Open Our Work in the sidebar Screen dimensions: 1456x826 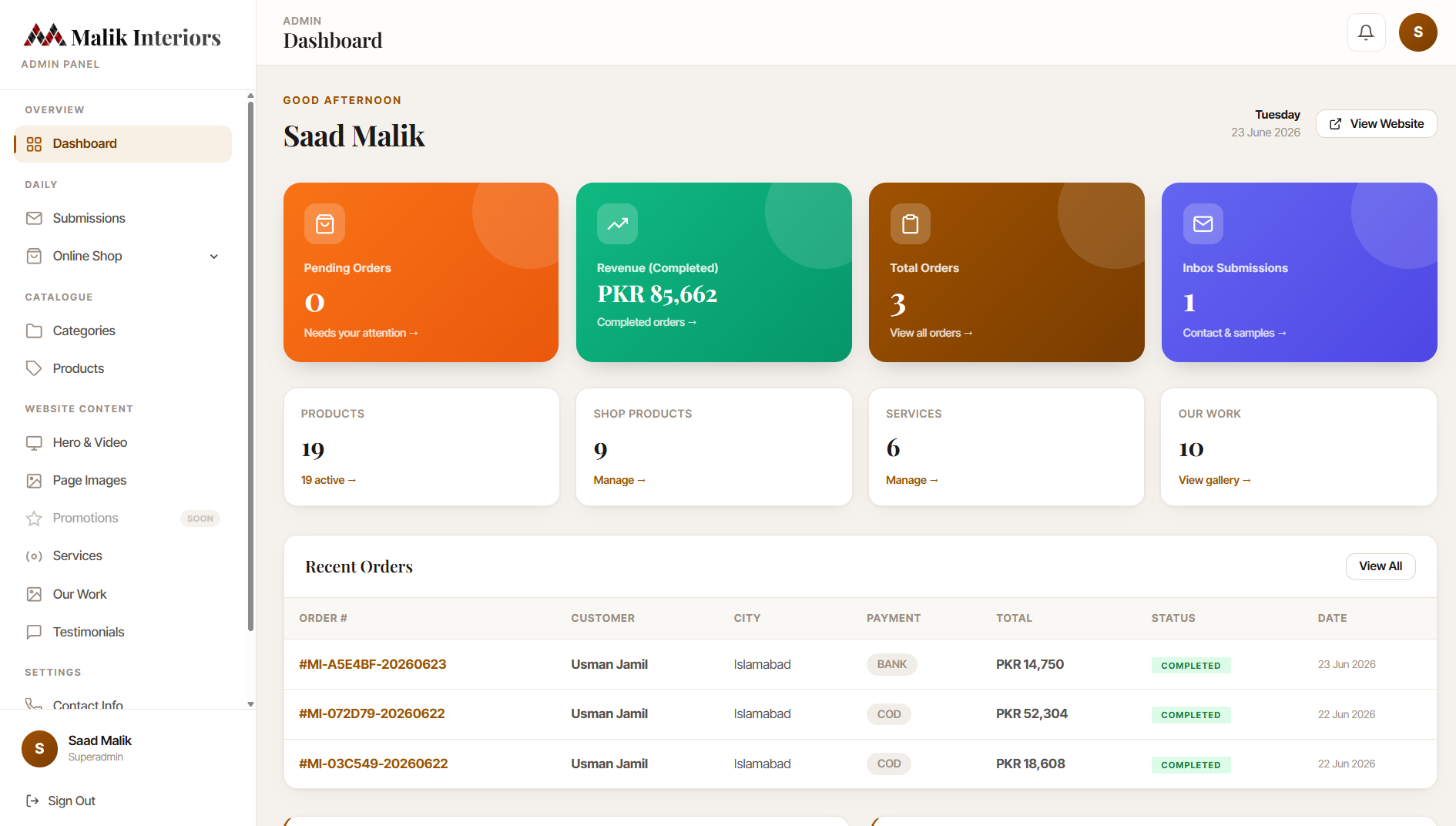(x=123, y=594)
